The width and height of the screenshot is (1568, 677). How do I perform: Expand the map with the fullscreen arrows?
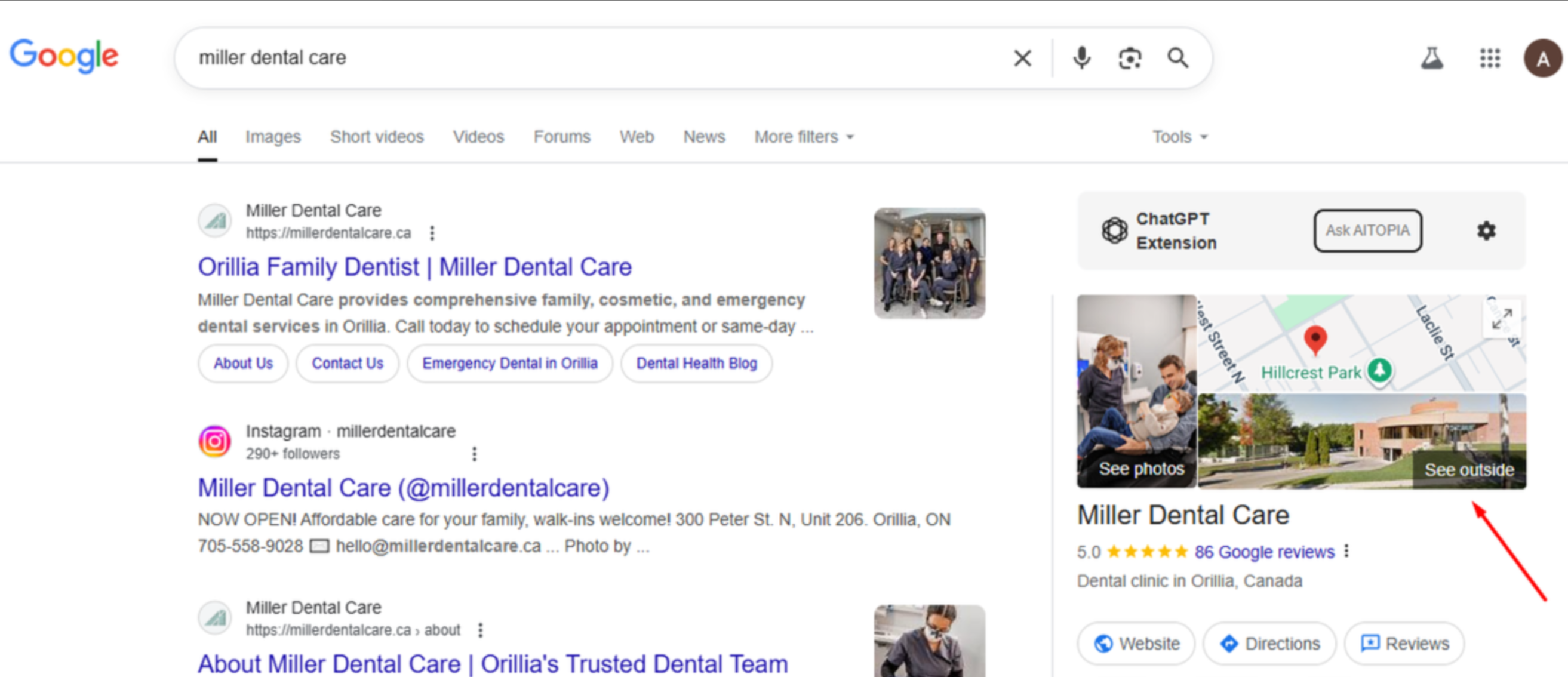coord(1503,318)
